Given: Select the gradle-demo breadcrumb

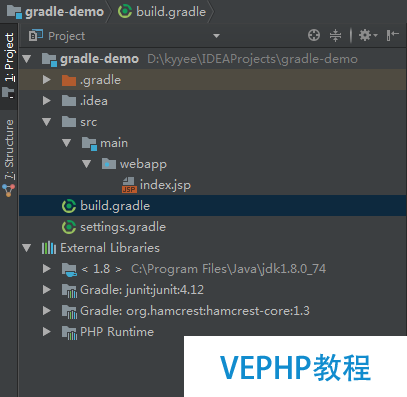Looking at the screenshot, I should pos(55,12).
